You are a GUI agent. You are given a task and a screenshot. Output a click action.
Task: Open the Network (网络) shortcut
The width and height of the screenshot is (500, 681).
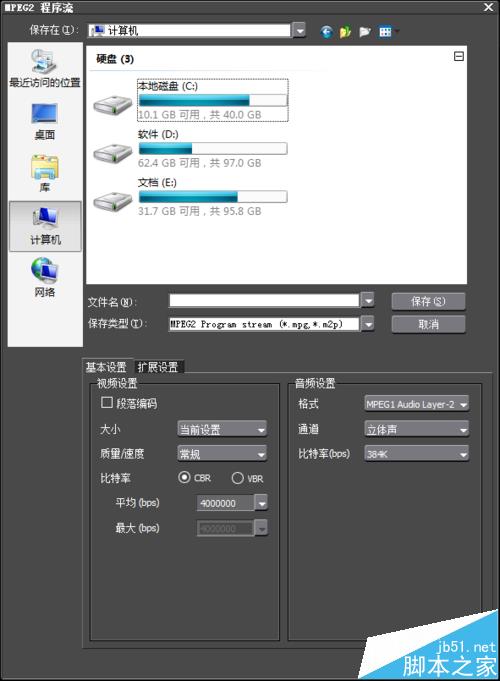[45, 277]
